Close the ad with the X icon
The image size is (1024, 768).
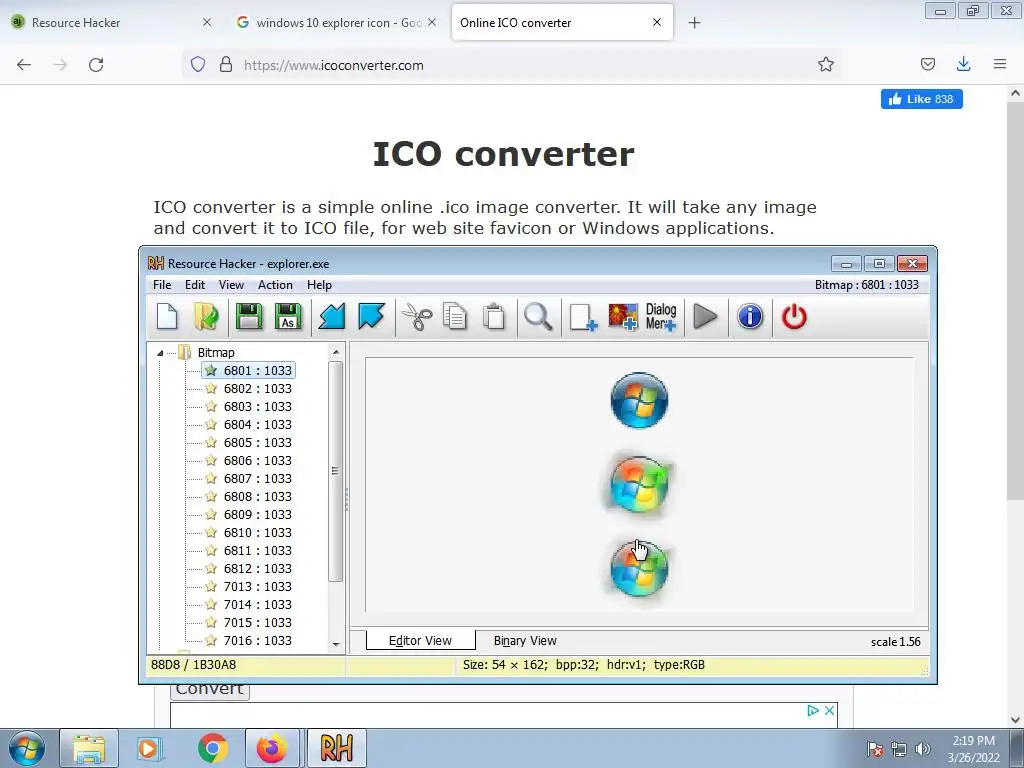[829, 711]
